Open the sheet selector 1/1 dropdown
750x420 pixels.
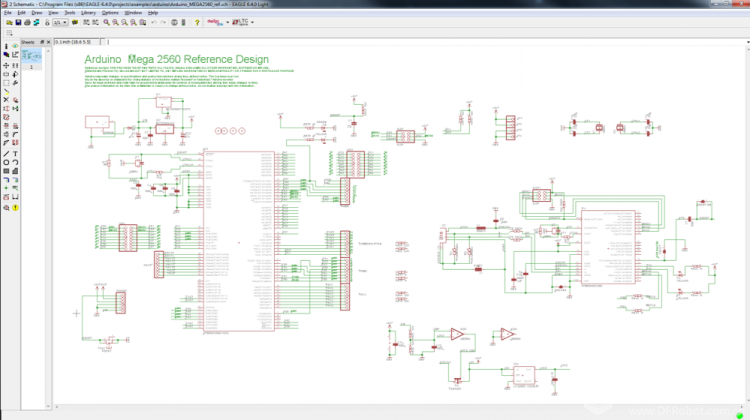click(x=60, y=22)
